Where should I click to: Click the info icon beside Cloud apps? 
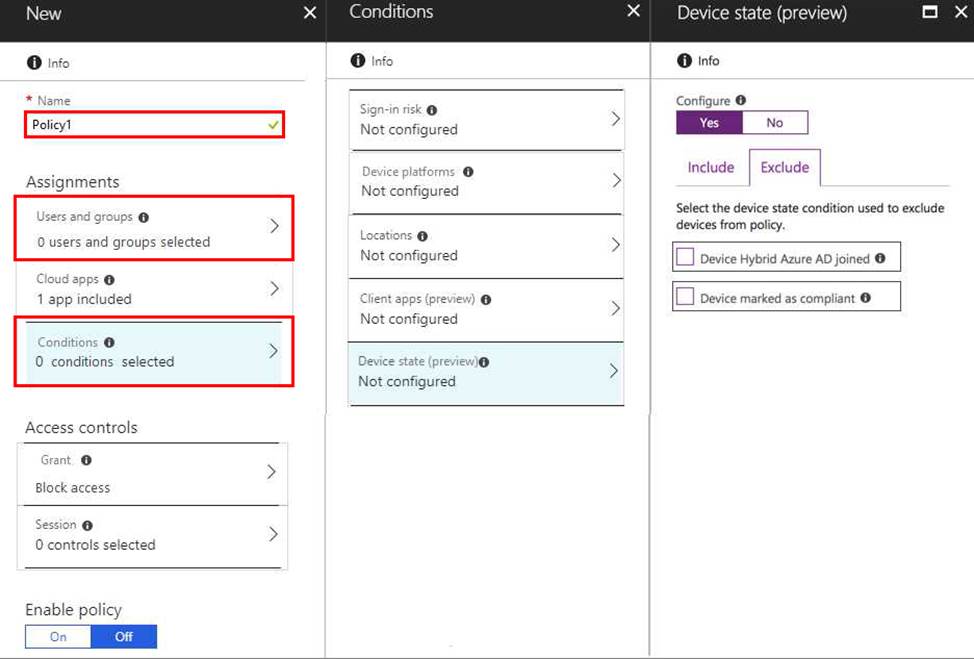[x=109, y=280]
